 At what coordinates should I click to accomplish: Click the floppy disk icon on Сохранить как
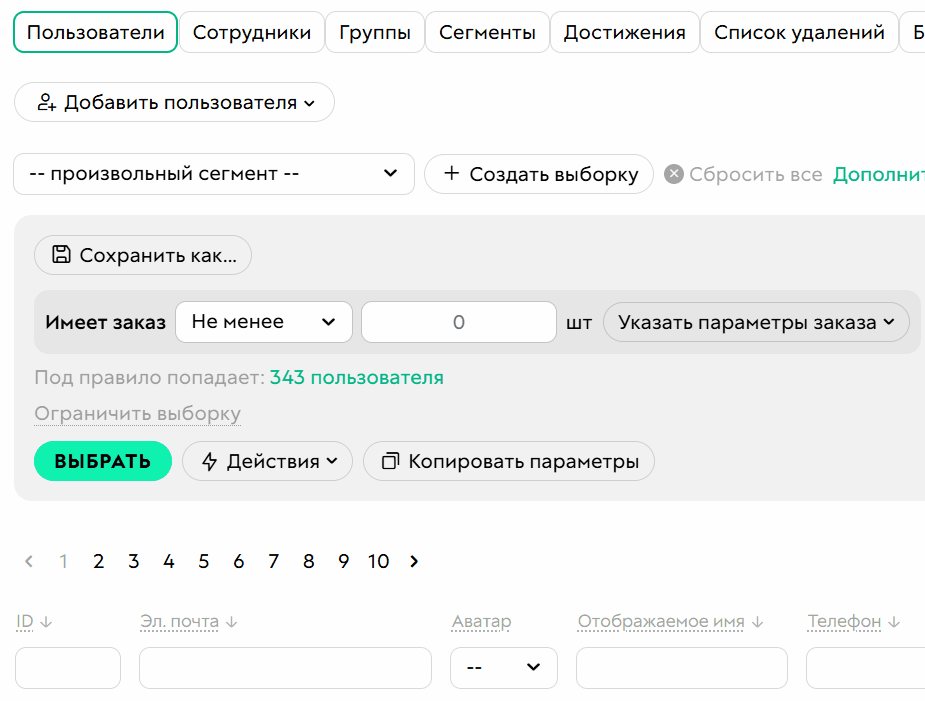[x=60, y=255]
